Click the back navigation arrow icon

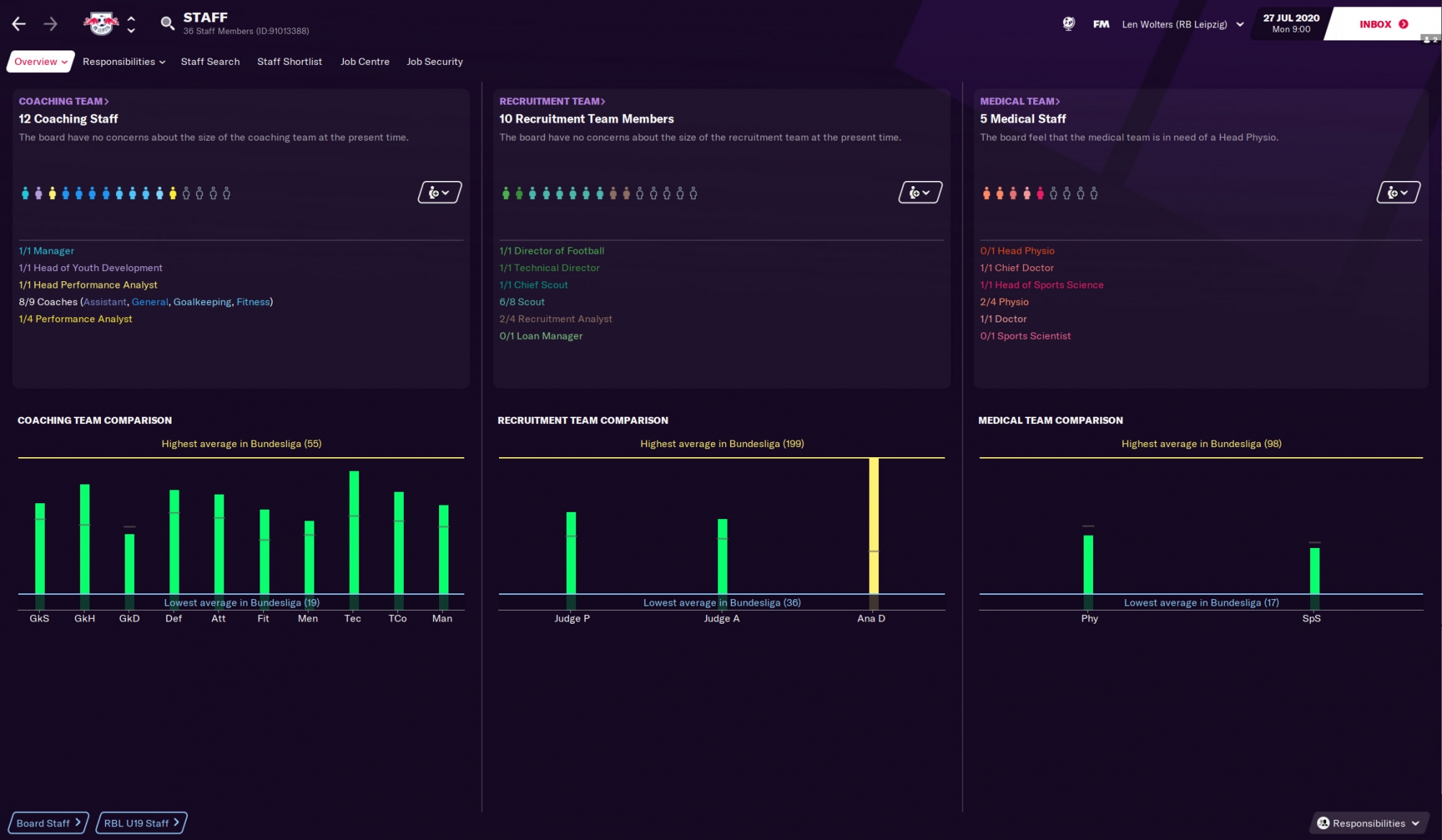point(20,21)
